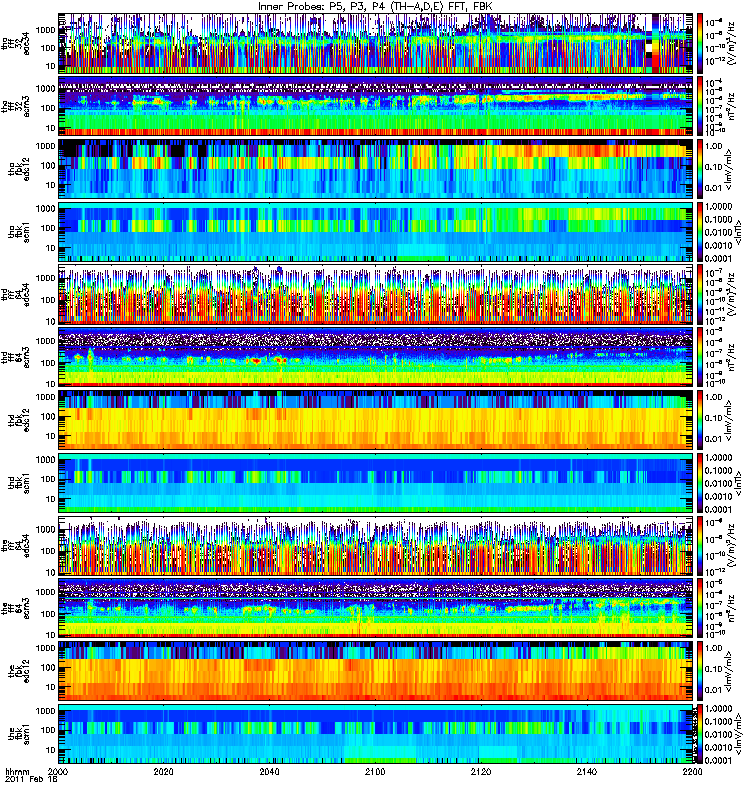Screen dimensions: 750x800
Task: Click the "hhmm" axis unit label
Action: tap(16, 772)
